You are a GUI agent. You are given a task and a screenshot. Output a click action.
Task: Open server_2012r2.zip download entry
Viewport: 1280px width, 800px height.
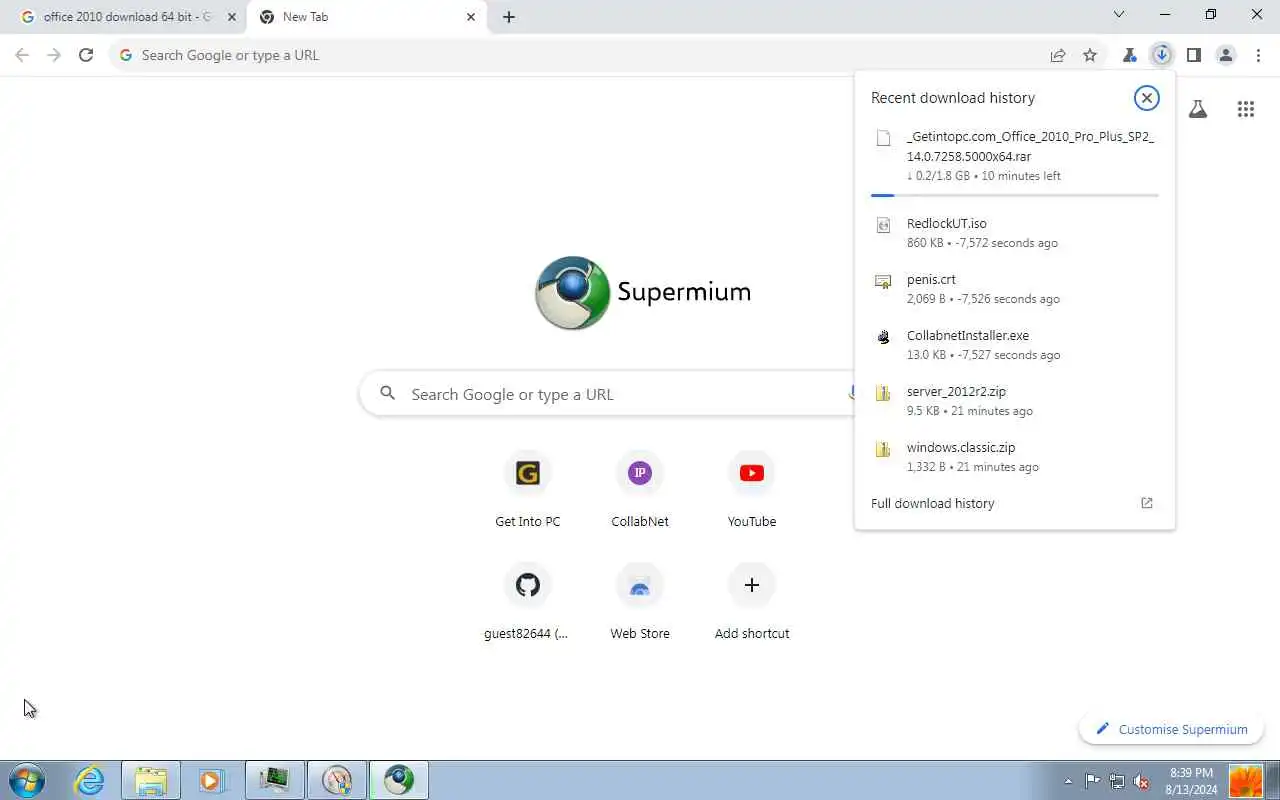1015,400
